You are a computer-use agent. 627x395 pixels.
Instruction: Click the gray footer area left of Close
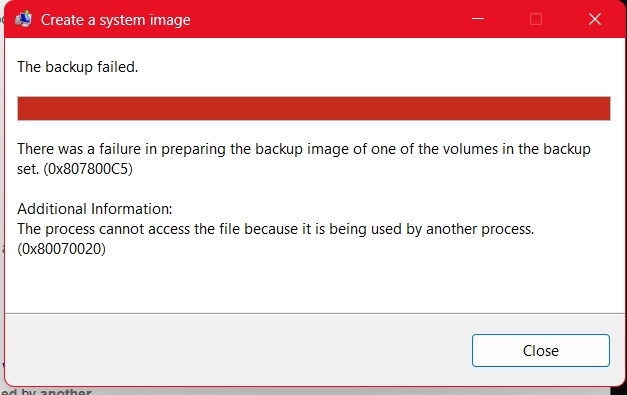point(236,350)
